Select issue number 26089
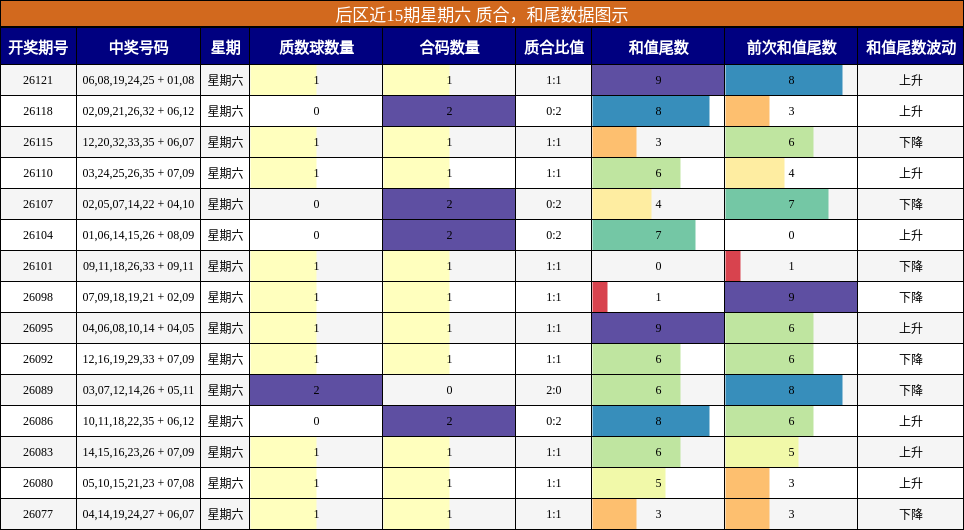 [x=38, y=390]
